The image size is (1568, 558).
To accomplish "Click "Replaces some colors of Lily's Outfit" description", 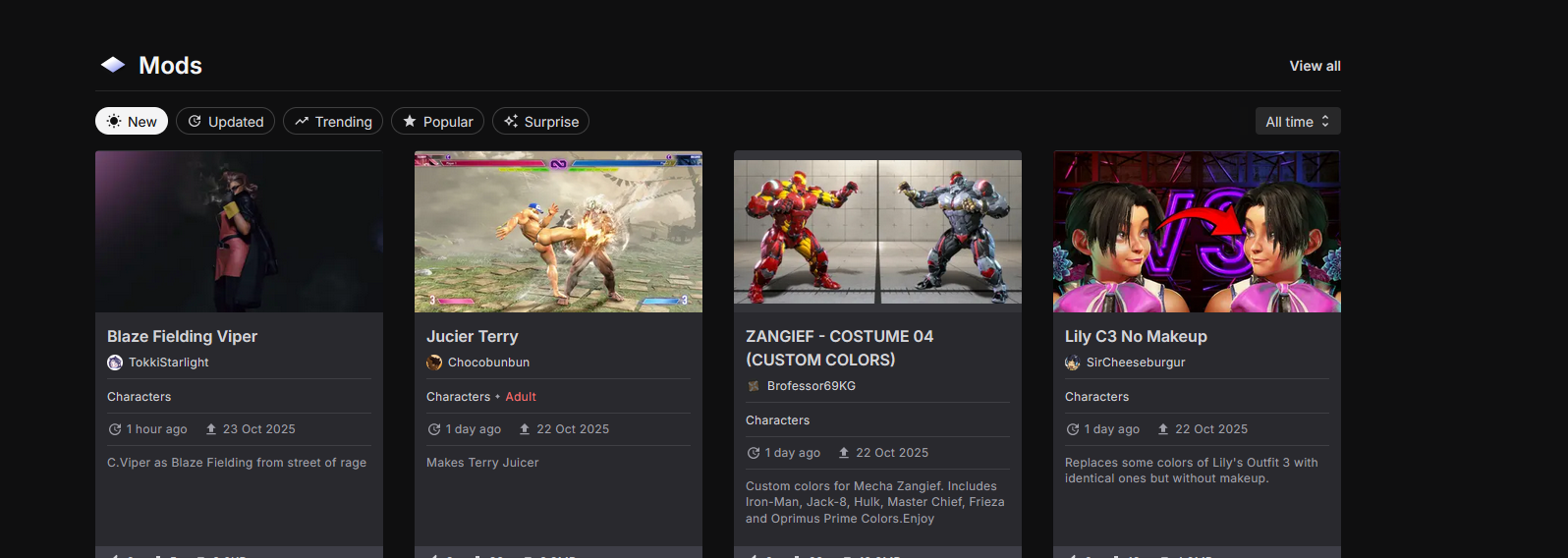I will pyautogui.click(x=1192, y=471).
